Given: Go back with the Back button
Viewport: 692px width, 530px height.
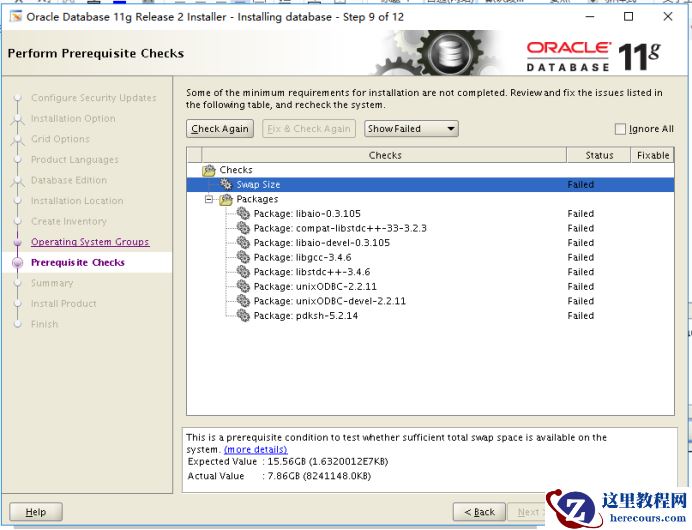Looking at the screenshot, I should click(x=479, y=512).
